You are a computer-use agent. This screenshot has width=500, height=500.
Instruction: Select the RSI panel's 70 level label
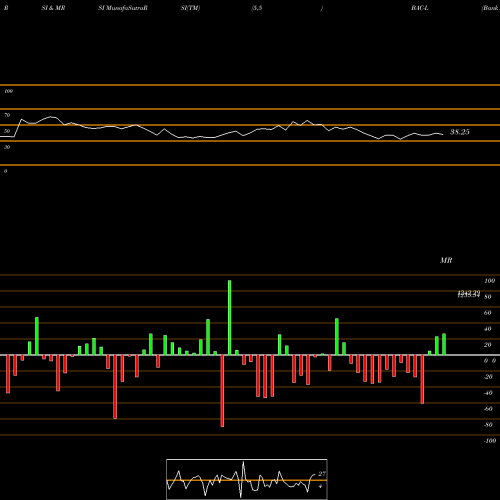pyautogui.click(x=7, y=115)
